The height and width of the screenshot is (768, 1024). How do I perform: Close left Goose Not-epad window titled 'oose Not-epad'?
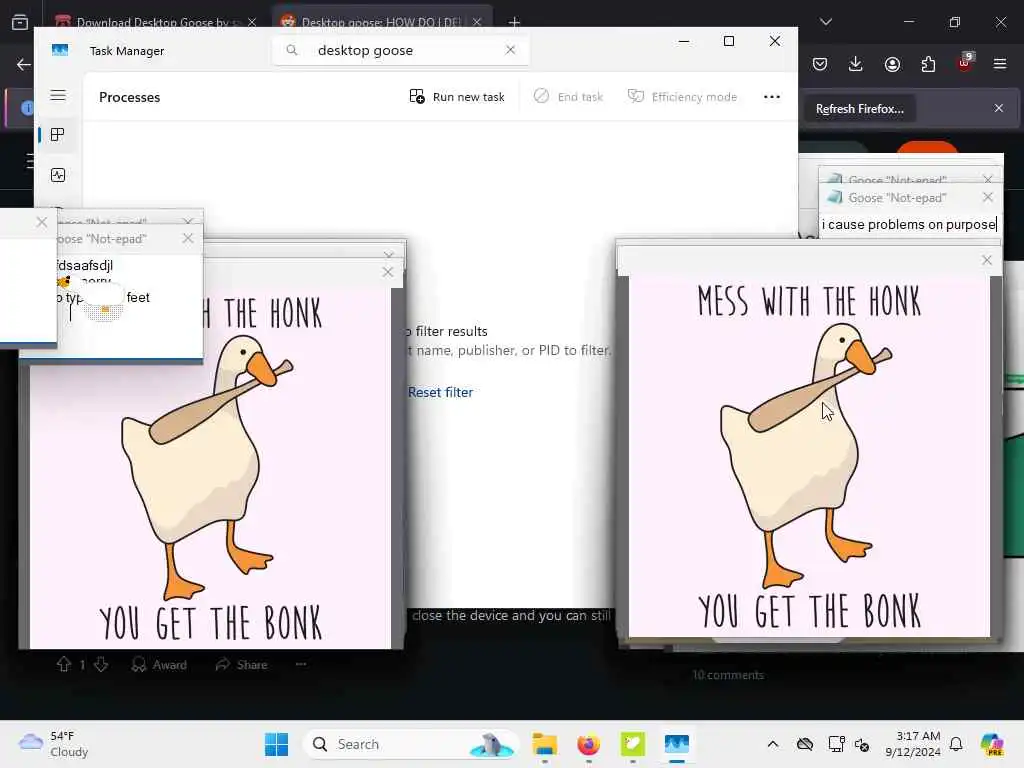click(x=188, y=238)
